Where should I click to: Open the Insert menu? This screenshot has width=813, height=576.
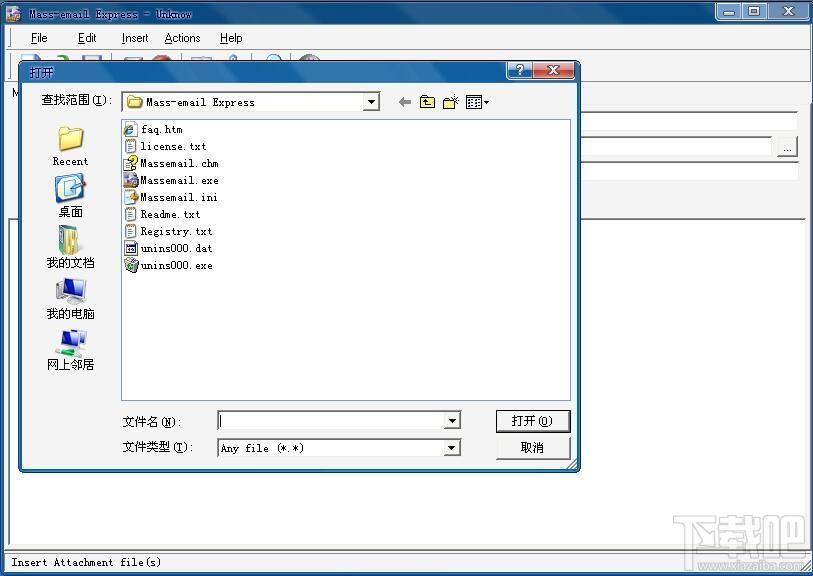[135, 38]
